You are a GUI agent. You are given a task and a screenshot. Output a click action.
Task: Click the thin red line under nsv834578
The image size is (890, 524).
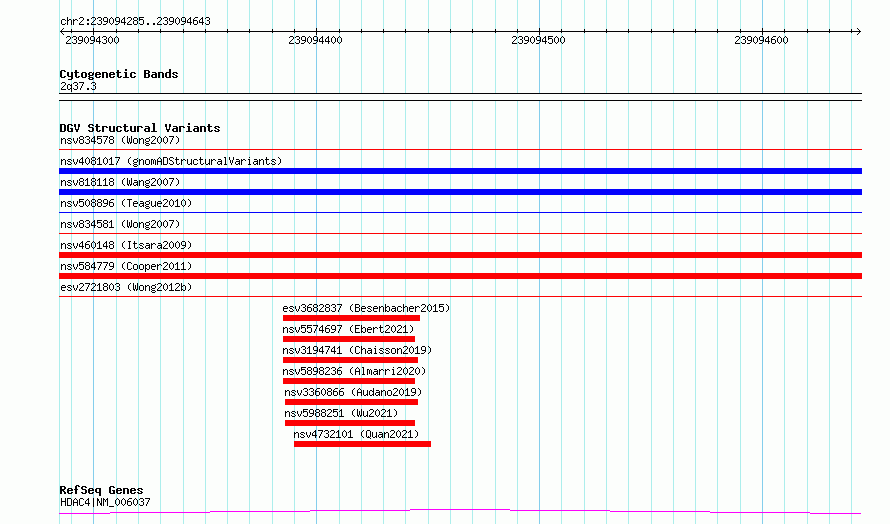460,150
